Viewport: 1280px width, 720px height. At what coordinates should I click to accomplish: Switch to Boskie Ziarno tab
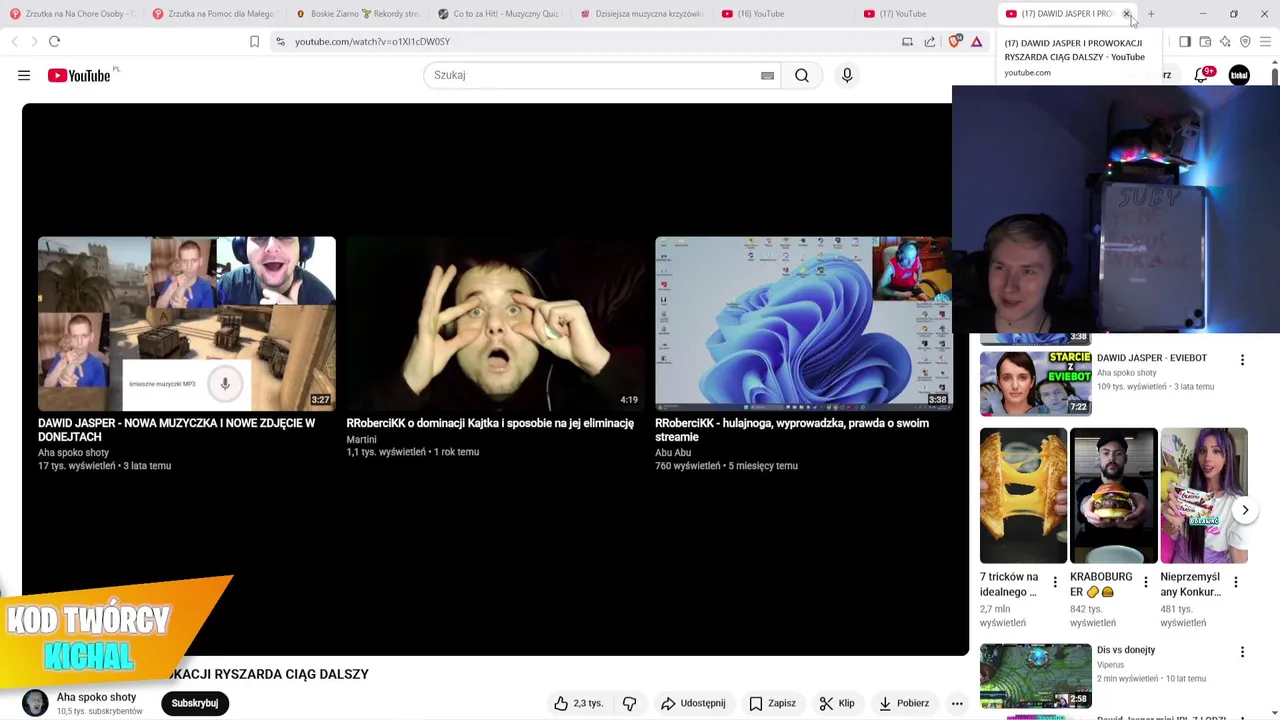[x=357, y=14]
